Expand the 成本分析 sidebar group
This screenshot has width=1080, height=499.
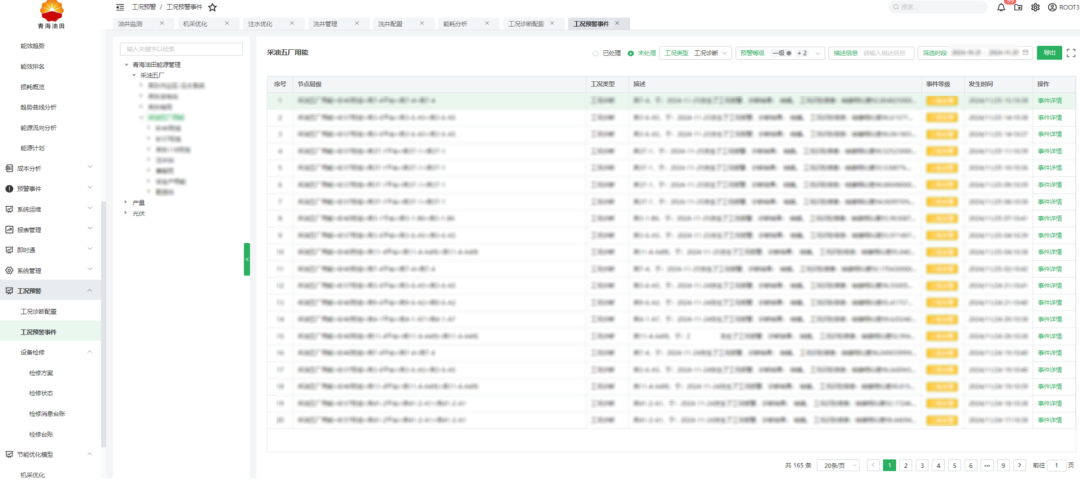click(x=90, y=167)
